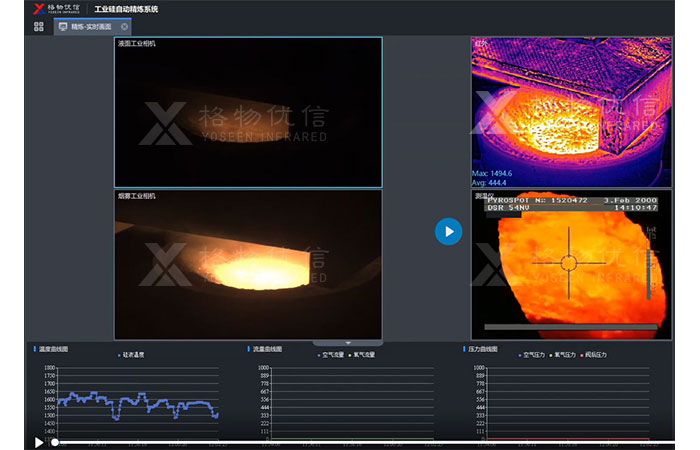This screenshot has height=450, width=700.
Task: Click the Avg: 444.4 temperature readout
Action: [x=489, y=183]
